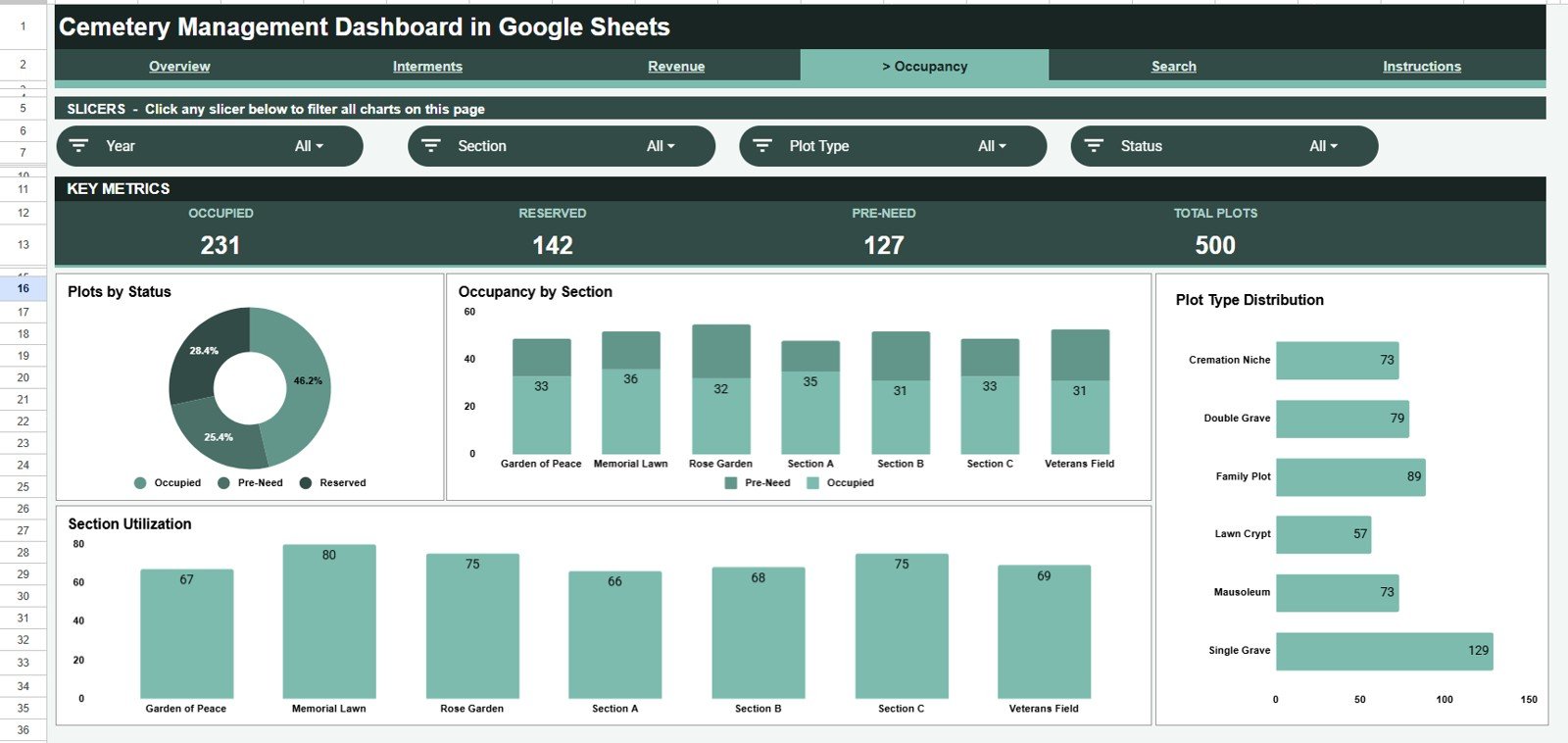This screenshot has width=1568, height=743.
Task: Click the Section A occupied segment labeled 35
Action: (810, 413)
